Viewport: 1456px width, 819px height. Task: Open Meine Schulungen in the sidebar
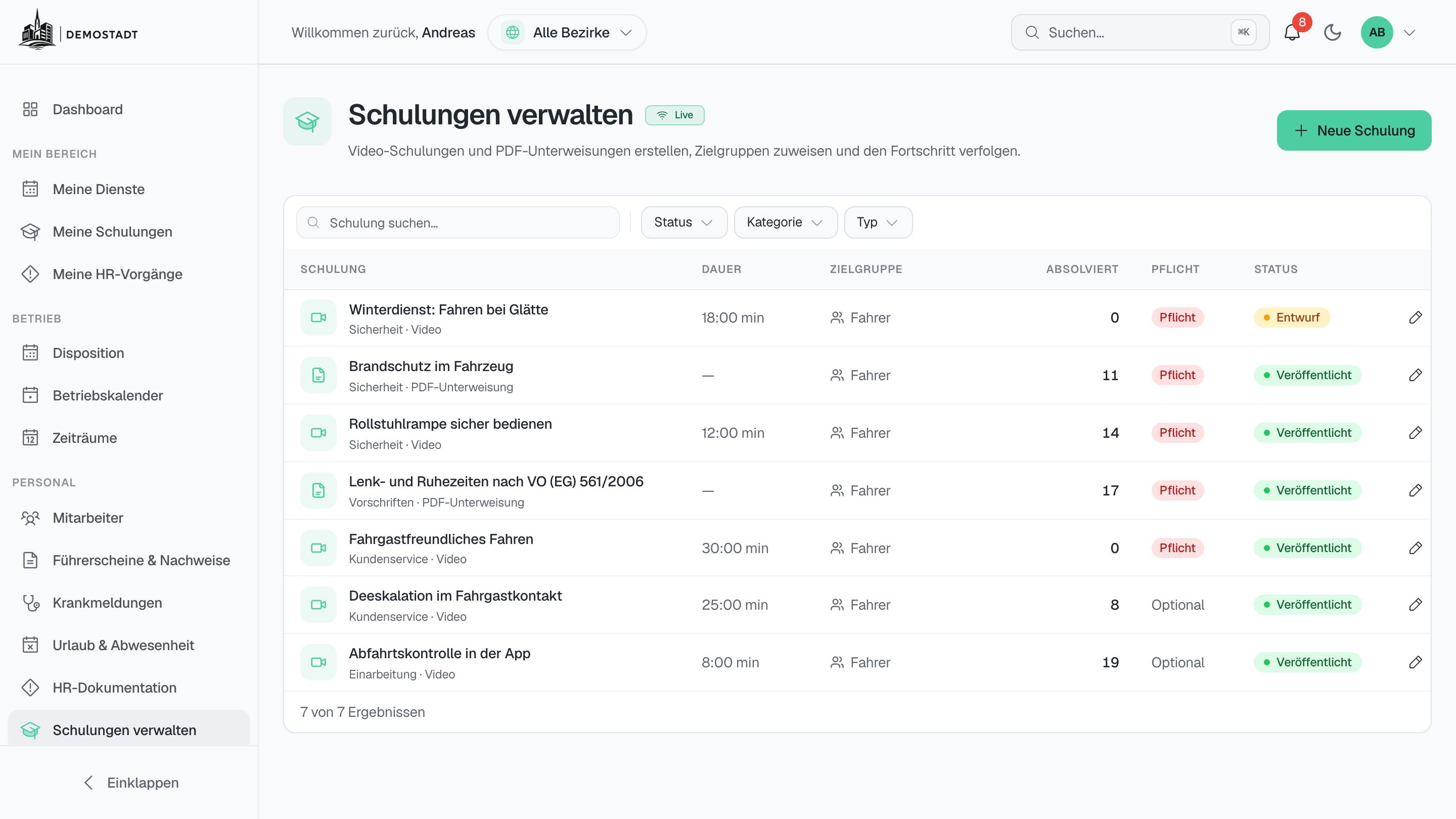(129, 232)
